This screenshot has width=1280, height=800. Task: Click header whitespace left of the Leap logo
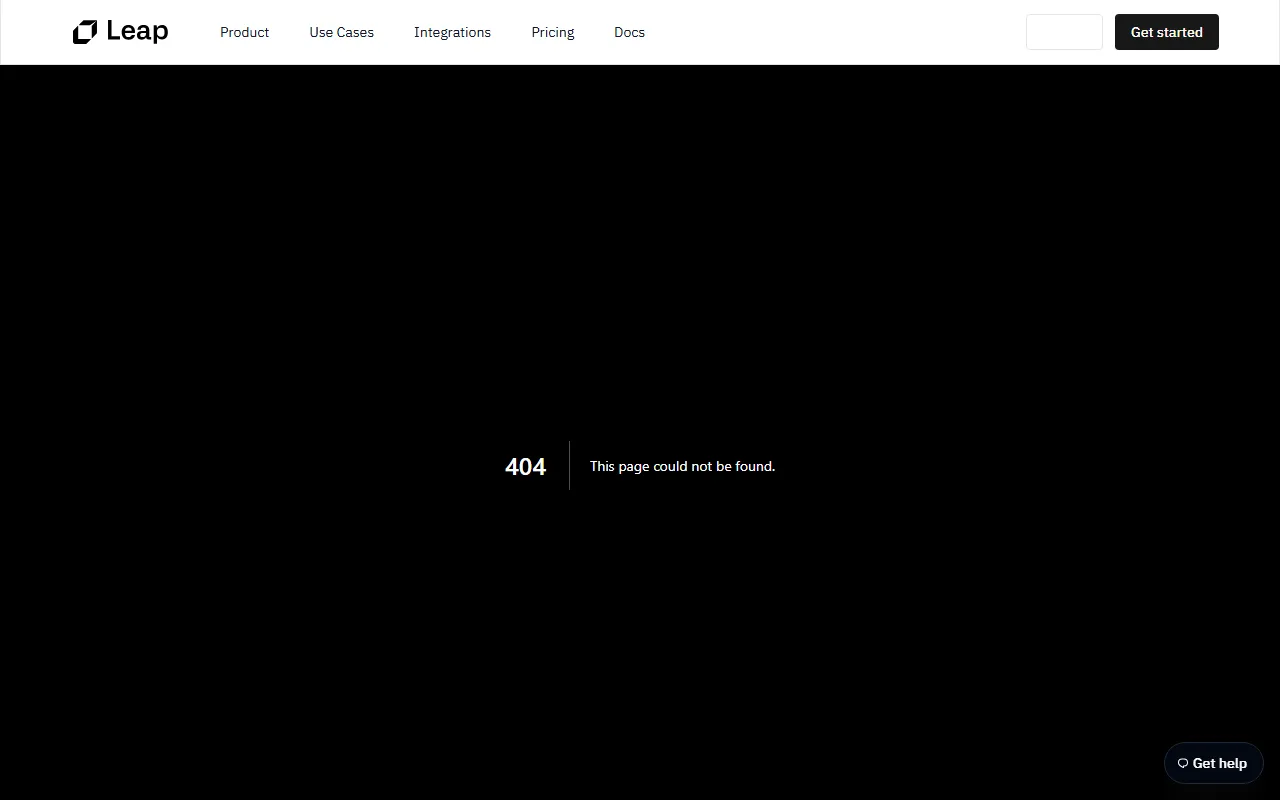click(x=35, y=32)
